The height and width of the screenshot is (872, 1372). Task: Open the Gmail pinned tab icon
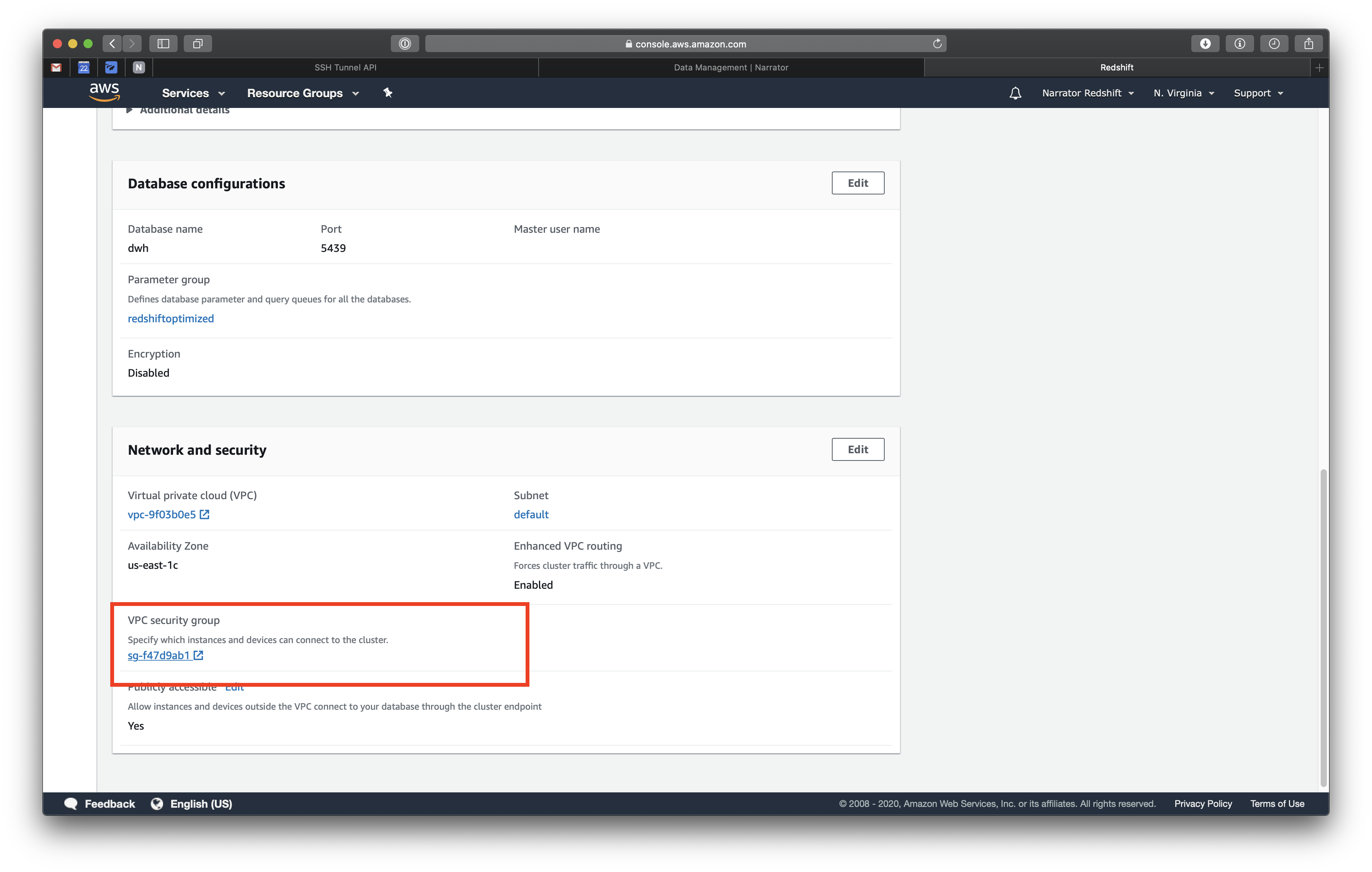click(56, 67)
